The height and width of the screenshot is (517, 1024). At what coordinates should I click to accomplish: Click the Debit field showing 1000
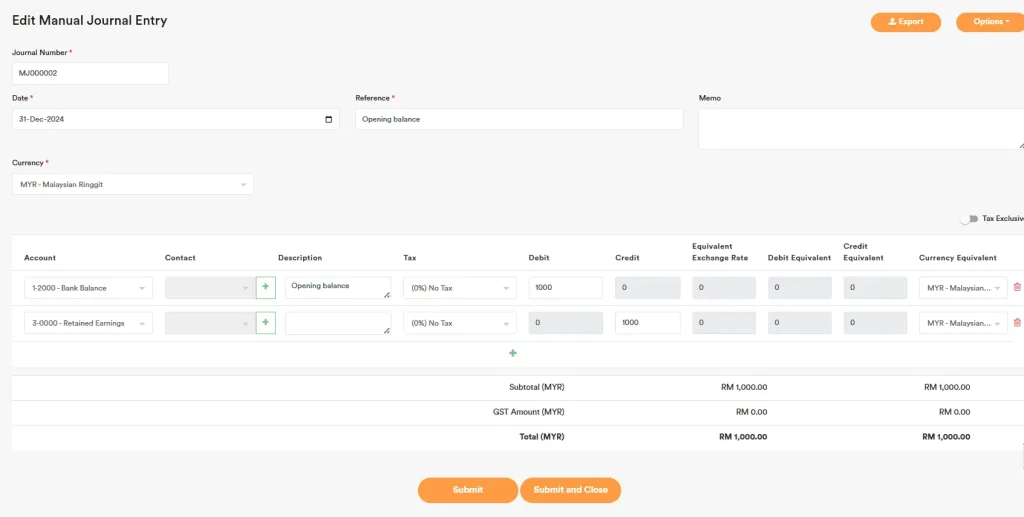pos(565,288)
